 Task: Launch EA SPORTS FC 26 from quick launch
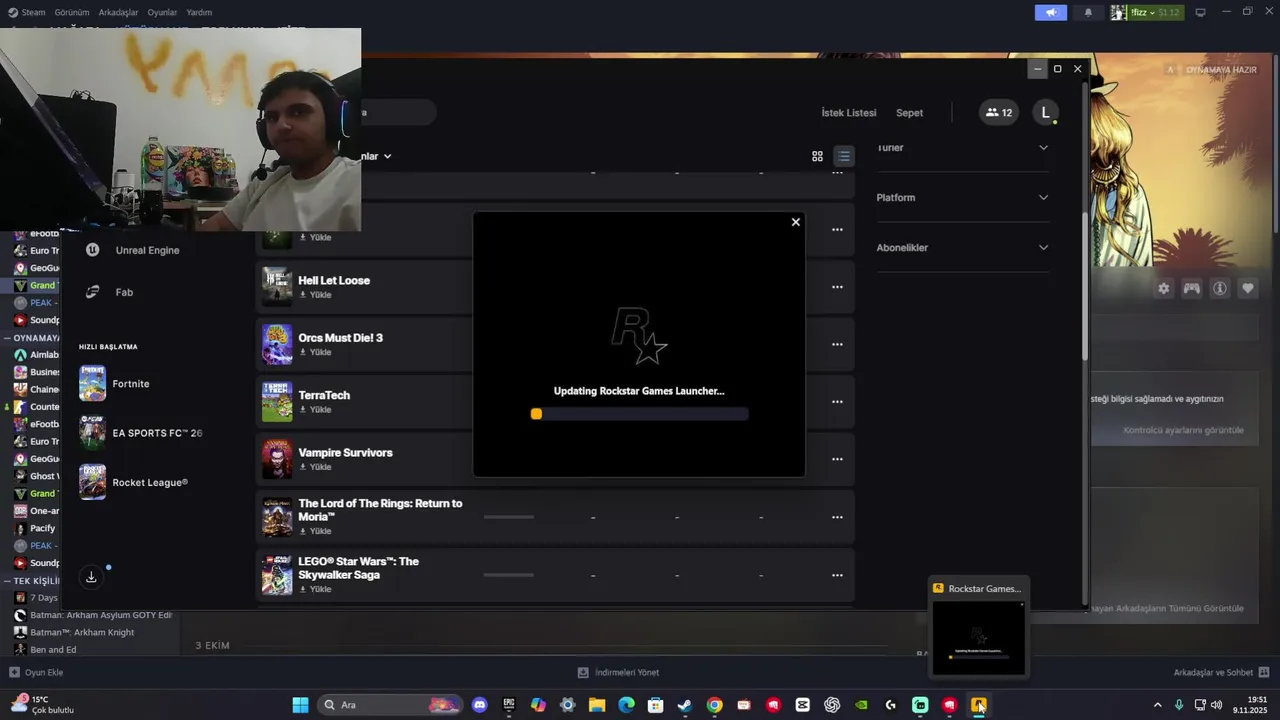pos(141,433)
